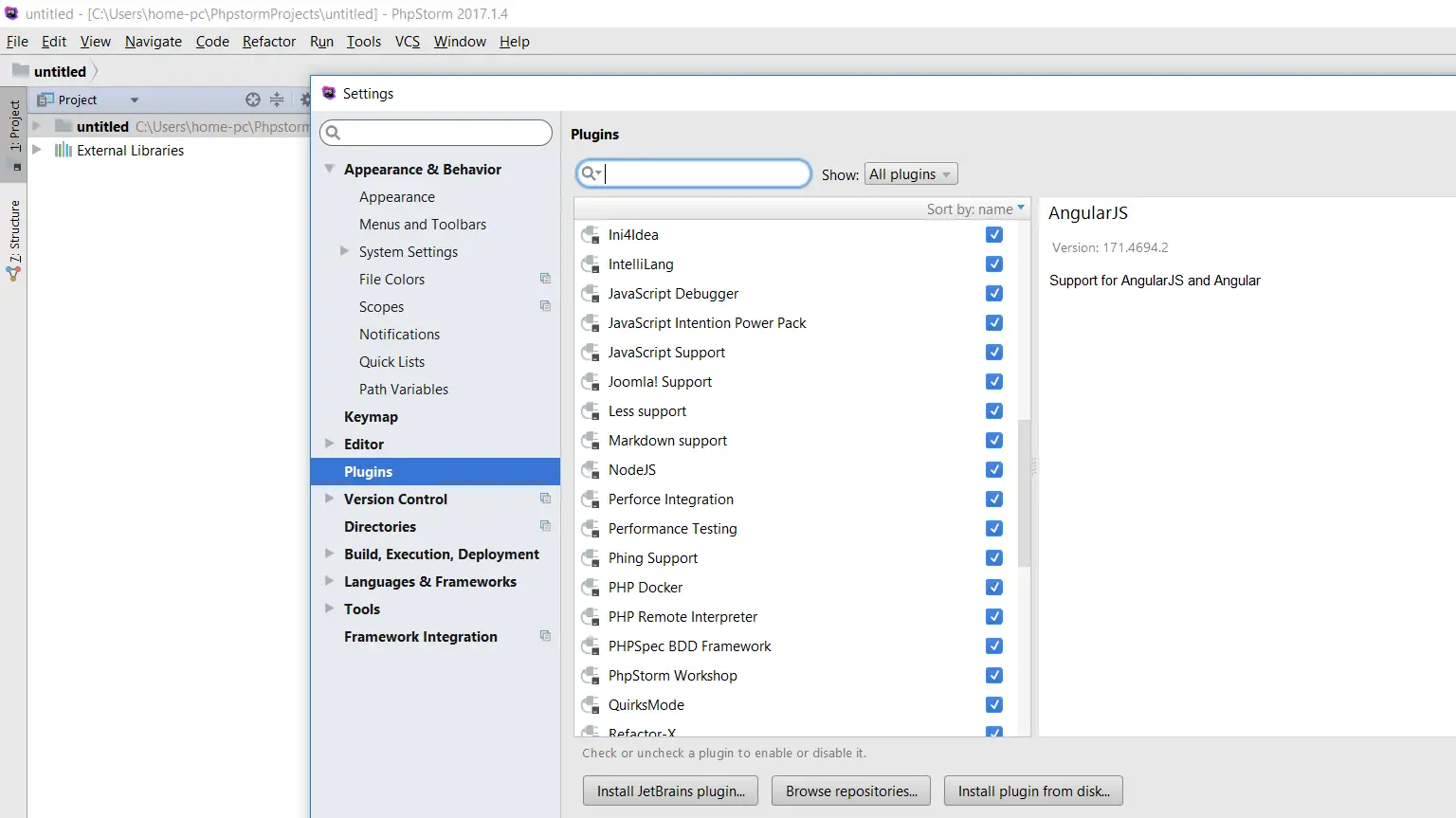Disable the NodeJS plugin checkbox
1456x818 pixels.
tap(993, 469)
